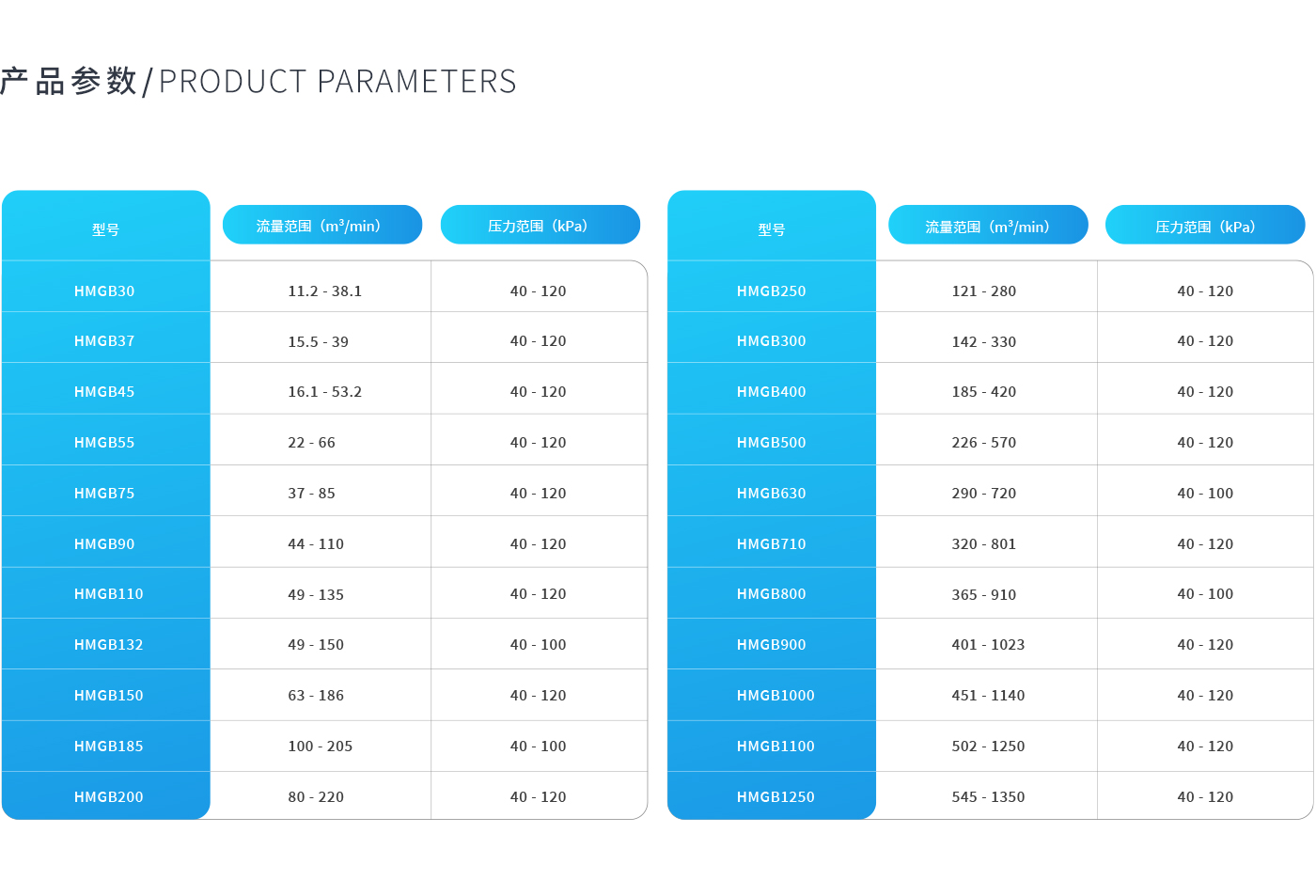Click the HMGB630 model label
This screenshot has height=896, width=1316.
click(772, 494)
